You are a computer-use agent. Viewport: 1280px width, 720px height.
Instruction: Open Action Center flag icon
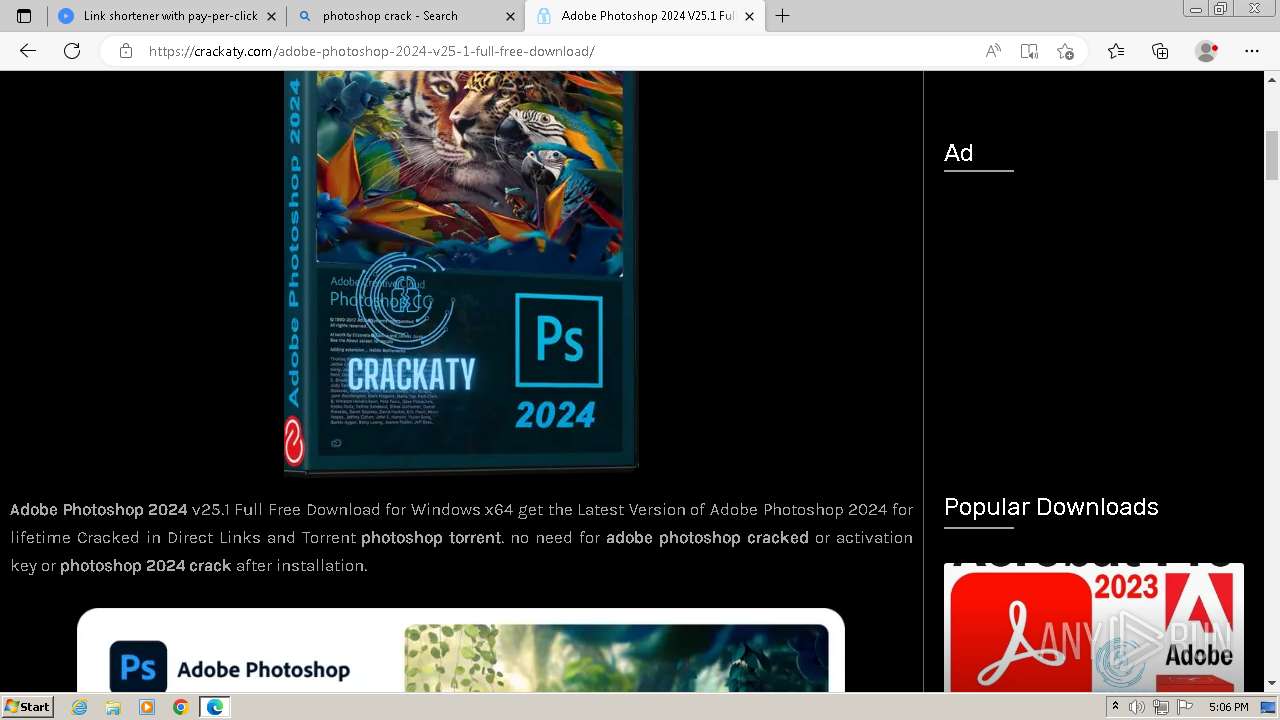click(1183, 707)
